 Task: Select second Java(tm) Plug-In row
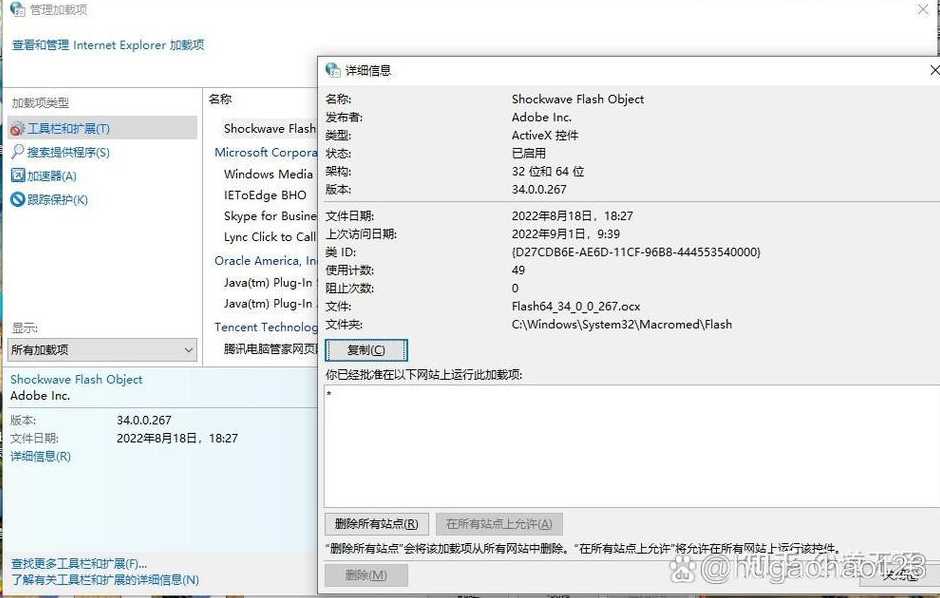tap(269, 303)
